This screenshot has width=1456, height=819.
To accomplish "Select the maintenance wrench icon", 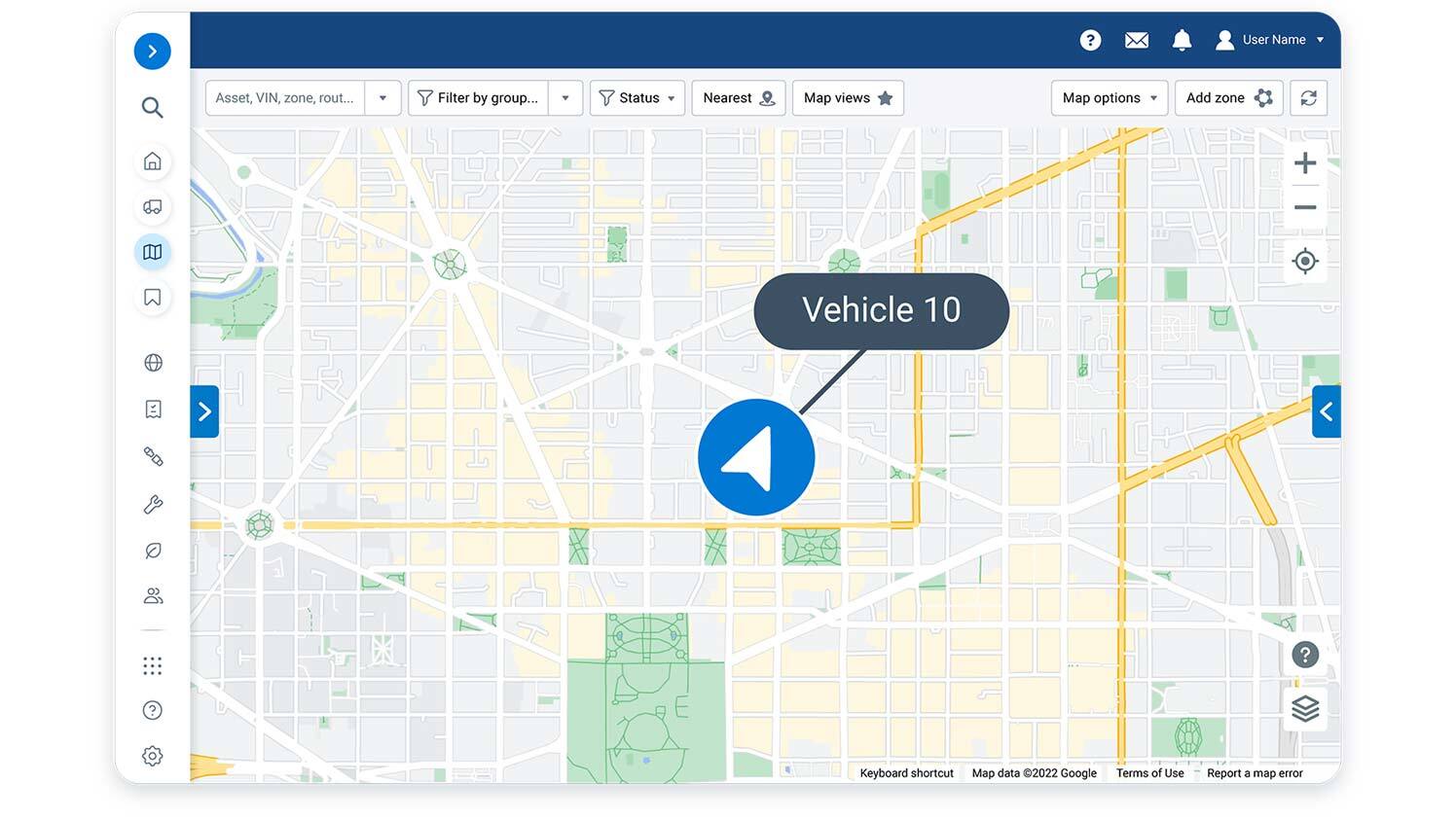I will pos(152,504).
